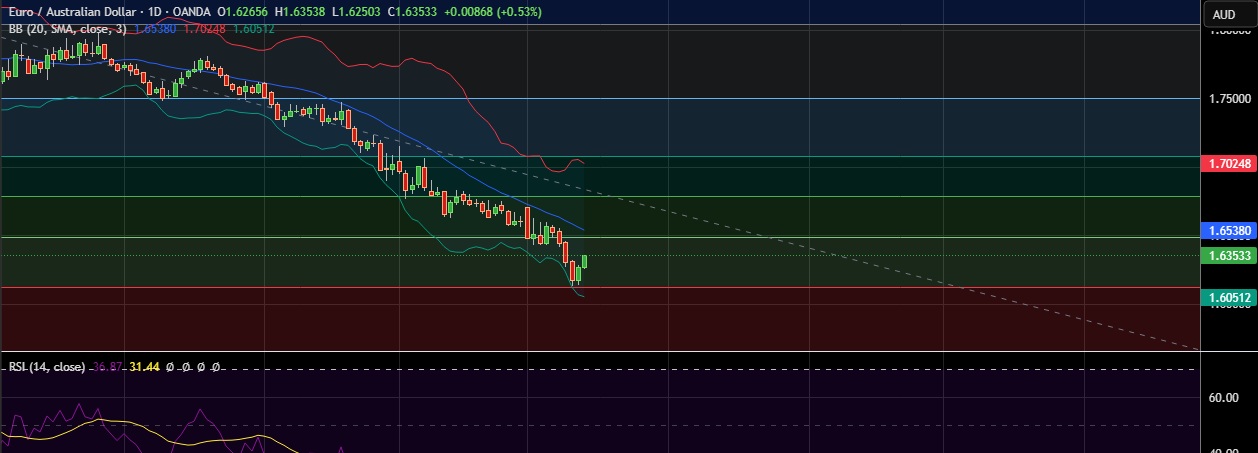Click the purple RSI value 36.87
The image size is (1258, 453).
coord(108,367)
